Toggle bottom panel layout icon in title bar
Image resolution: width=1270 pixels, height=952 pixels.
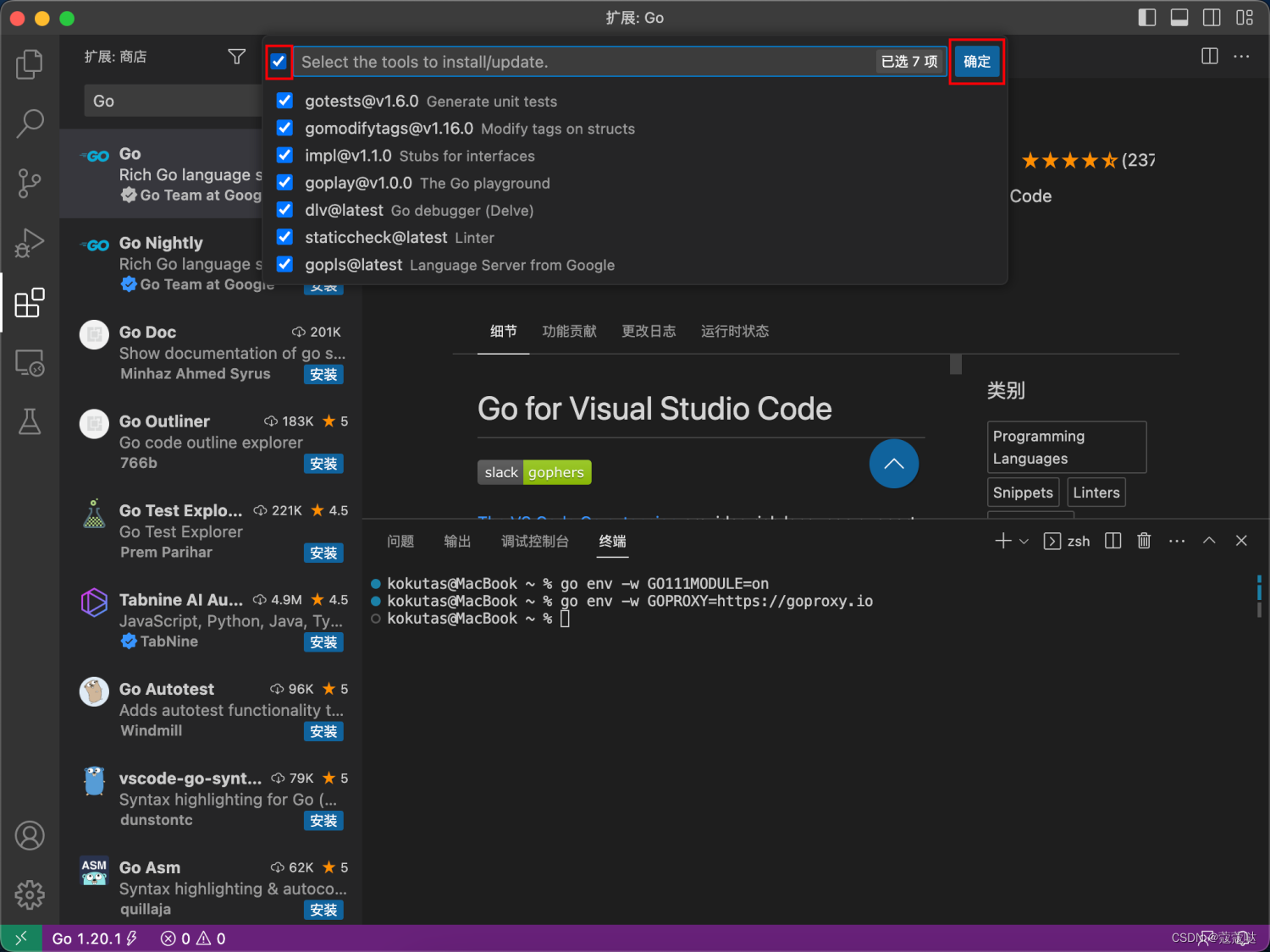tap(1179, 17)
